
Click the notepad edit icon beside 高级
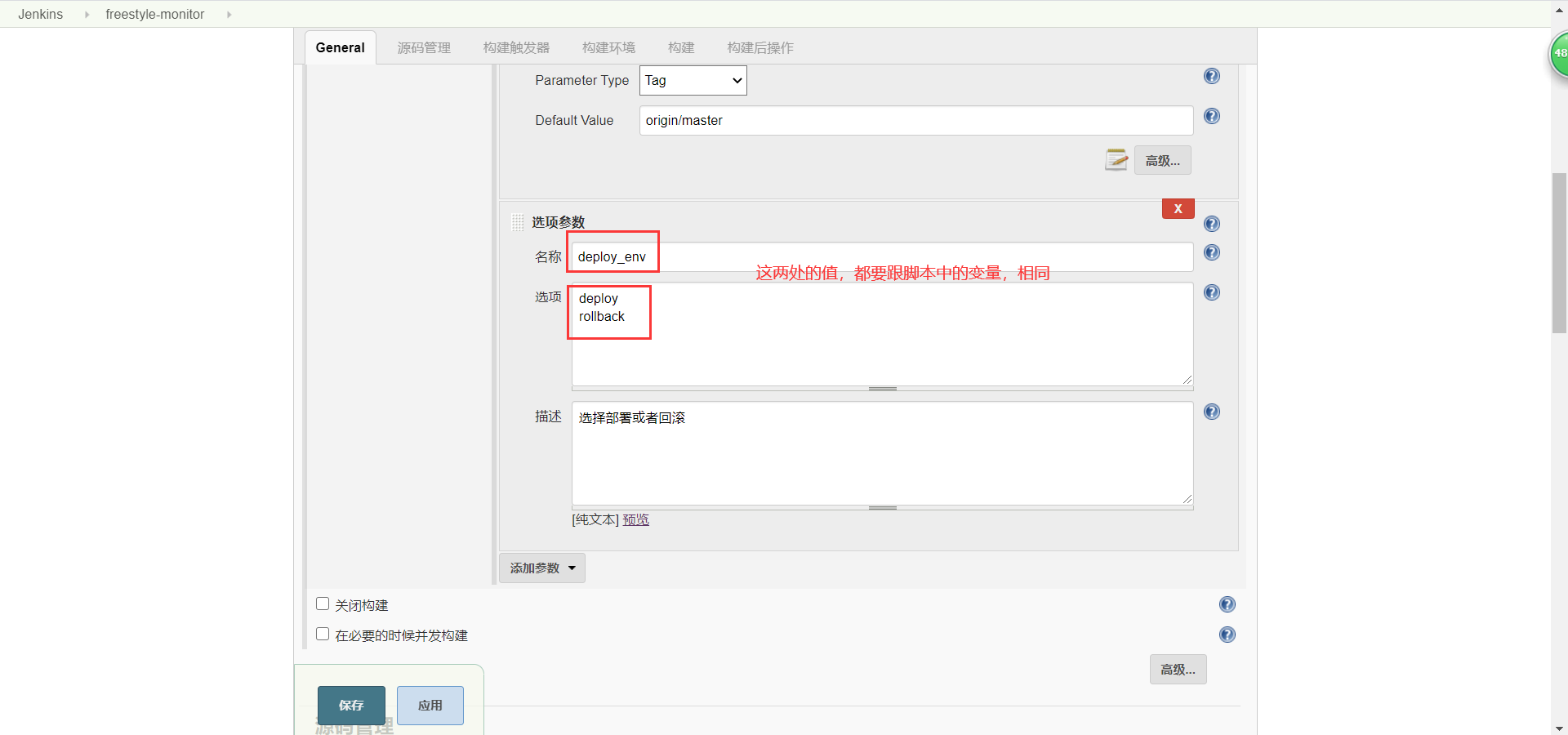pyautogui.click(x=1116, y=159)
